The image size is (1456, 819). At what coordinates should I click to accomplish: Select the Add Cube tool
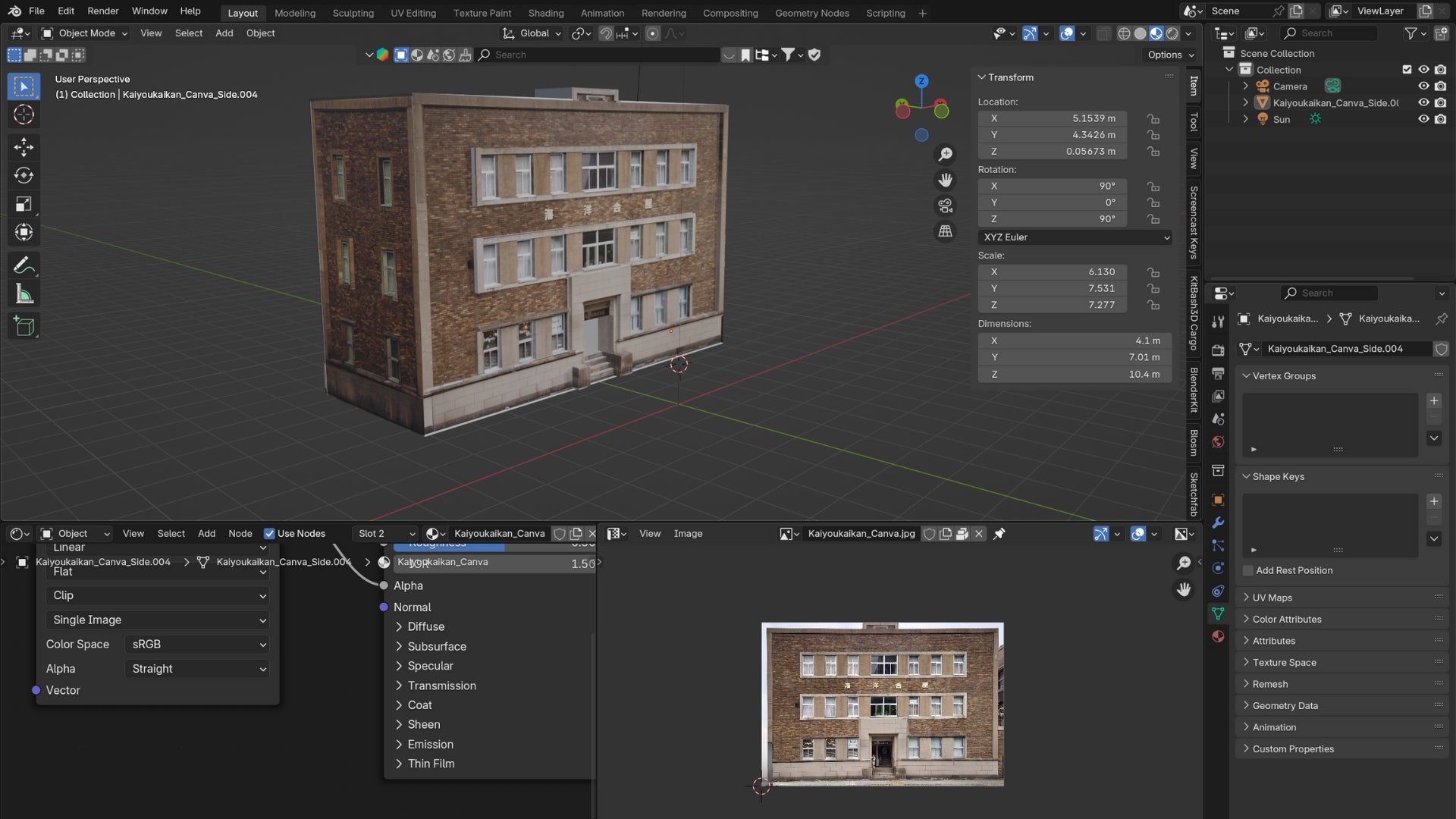tap(24, 327)
